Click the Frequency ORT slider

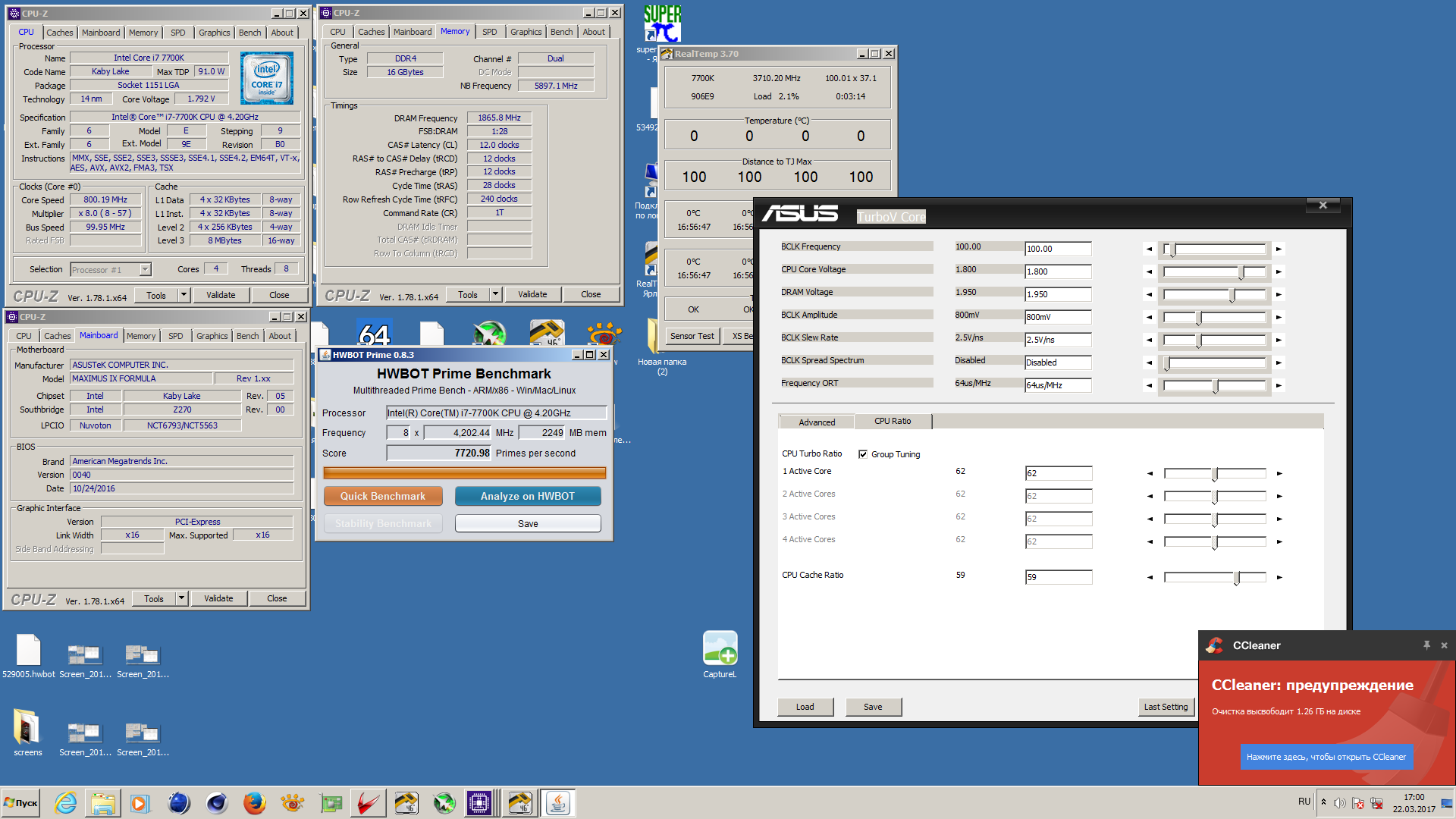(x=1215, y=385)
